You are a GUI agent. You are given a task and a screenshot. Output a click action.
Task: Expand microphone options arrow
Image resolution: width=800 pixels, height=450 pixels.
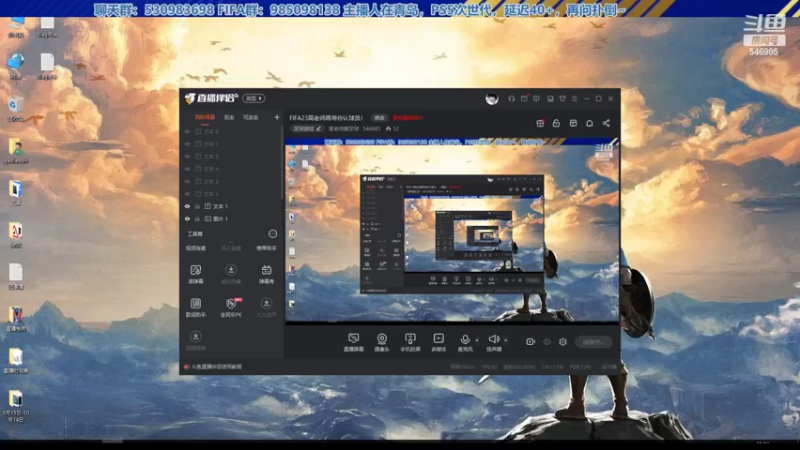coord(477,340)
